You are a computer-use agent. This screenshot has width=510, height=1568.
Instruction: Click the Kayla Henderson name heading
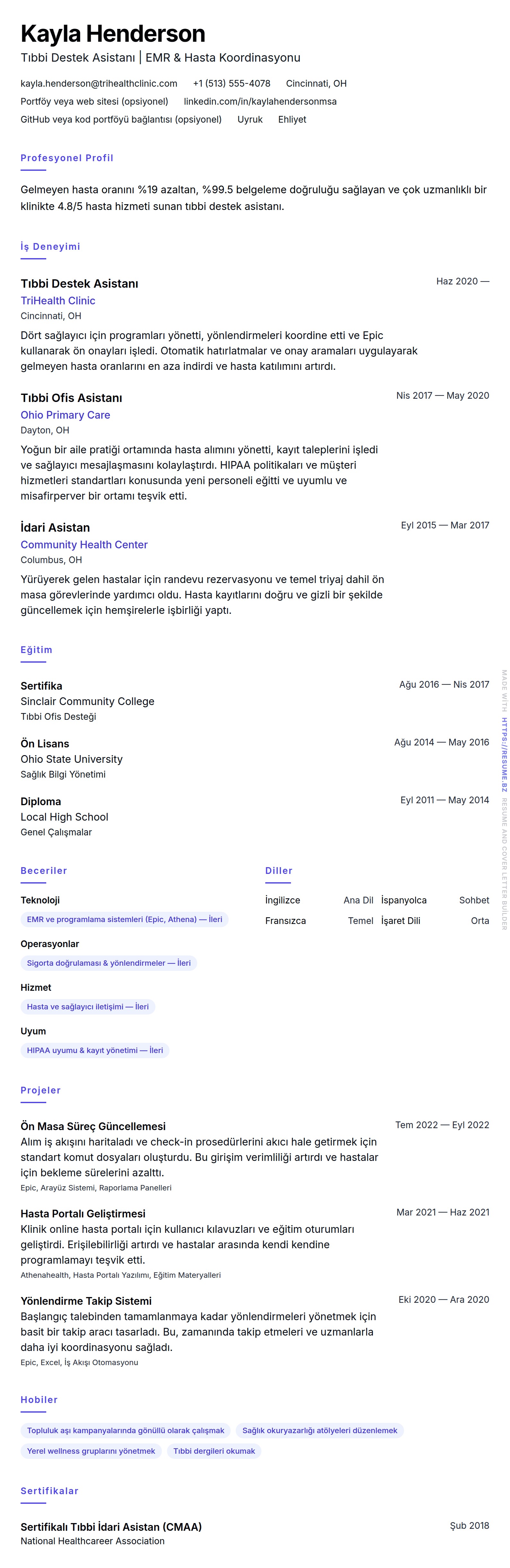tap(113, 34)
